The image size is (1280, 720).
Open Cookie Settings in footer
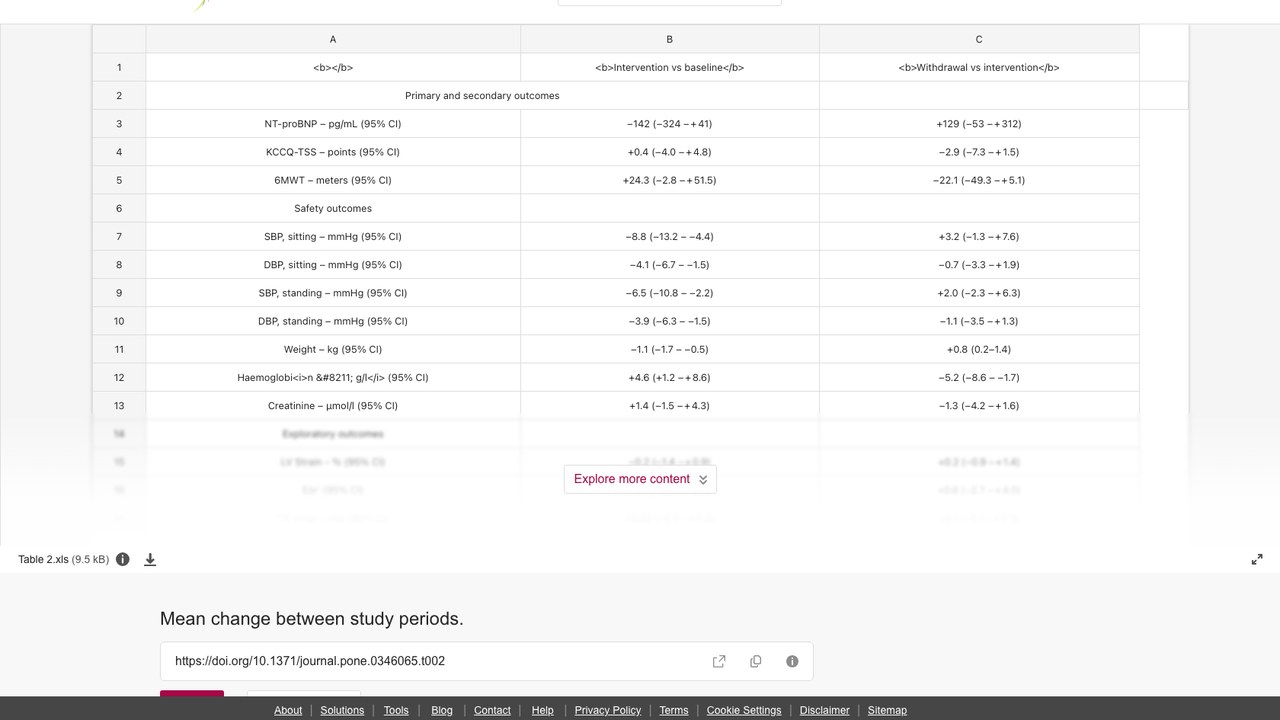pos(744,710)
